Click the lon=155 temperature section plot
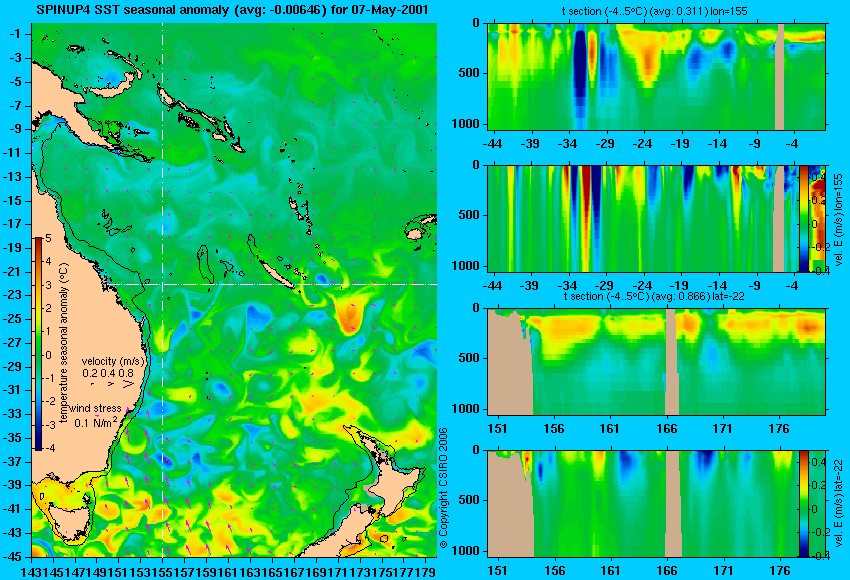This screenshot has height=580, width=850. coord(656,76)
